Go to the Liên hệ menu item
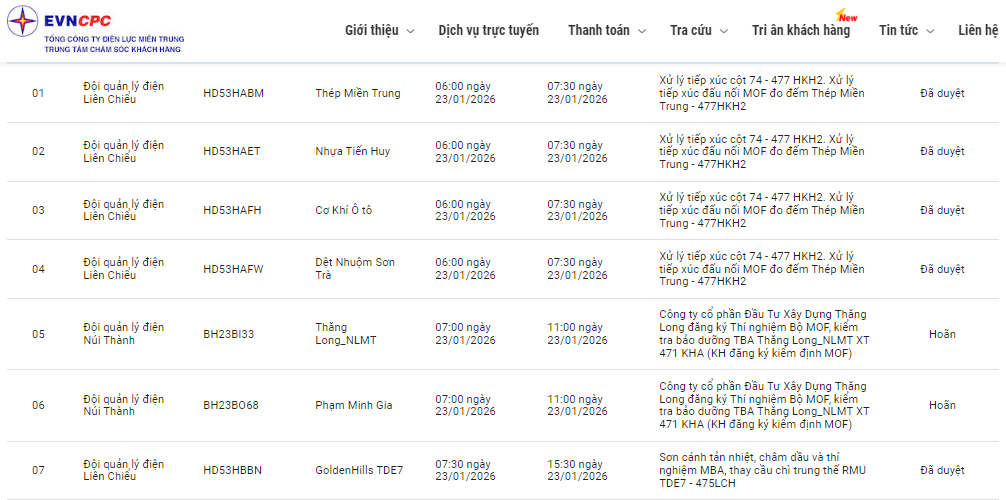The height and width of the screenshot is (500, 1006). pos(978,30)
